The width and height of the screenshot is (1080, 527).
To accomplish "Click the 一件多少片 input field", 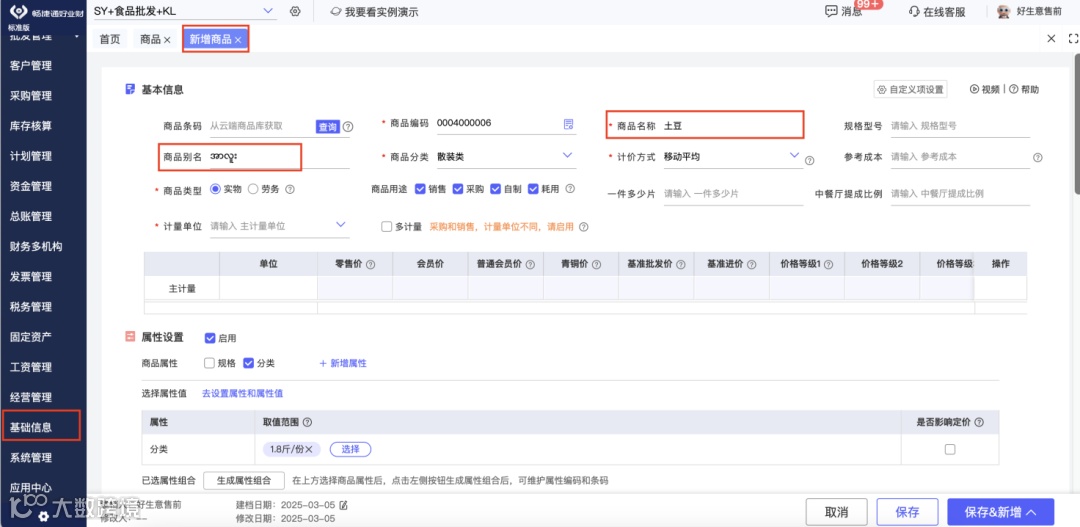I will point(733,194).
